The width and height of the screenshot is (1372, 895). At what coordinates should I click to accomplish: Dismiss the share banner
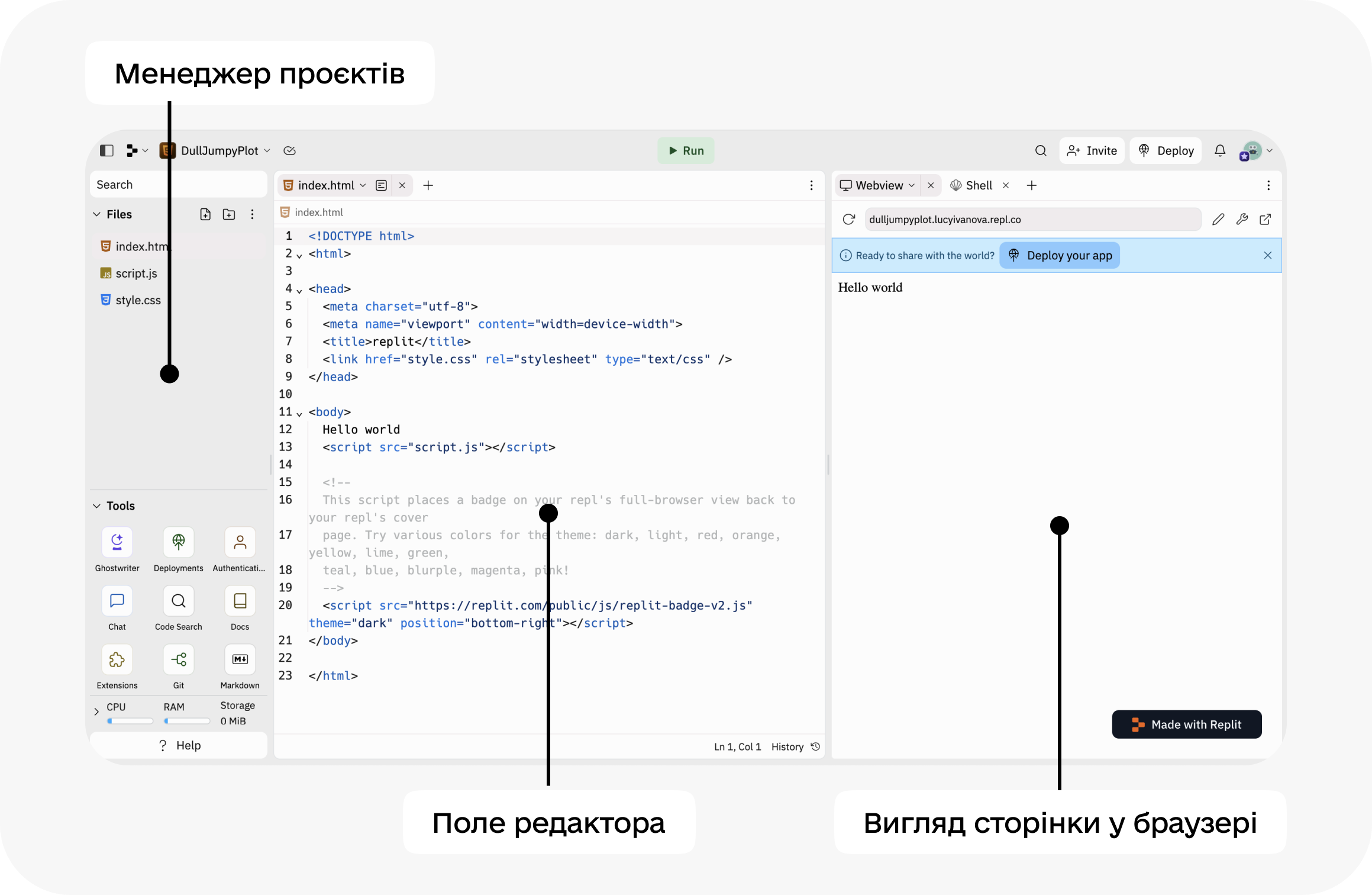(x=1268, y=256)
